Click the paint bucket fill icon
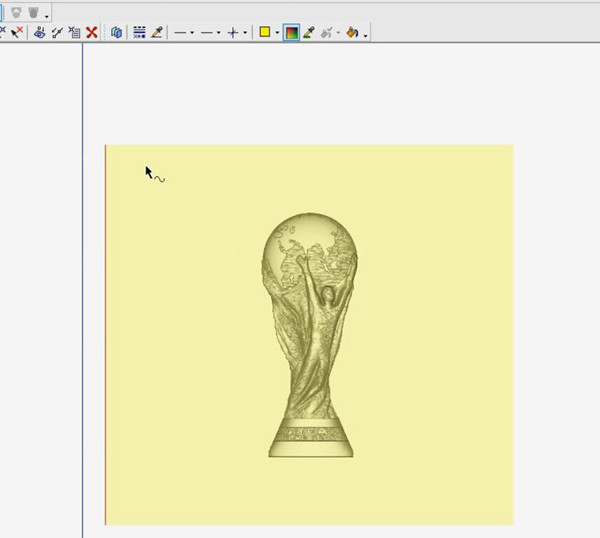Image resolution: width=600 pixels, height=538 pixels. 352,32
